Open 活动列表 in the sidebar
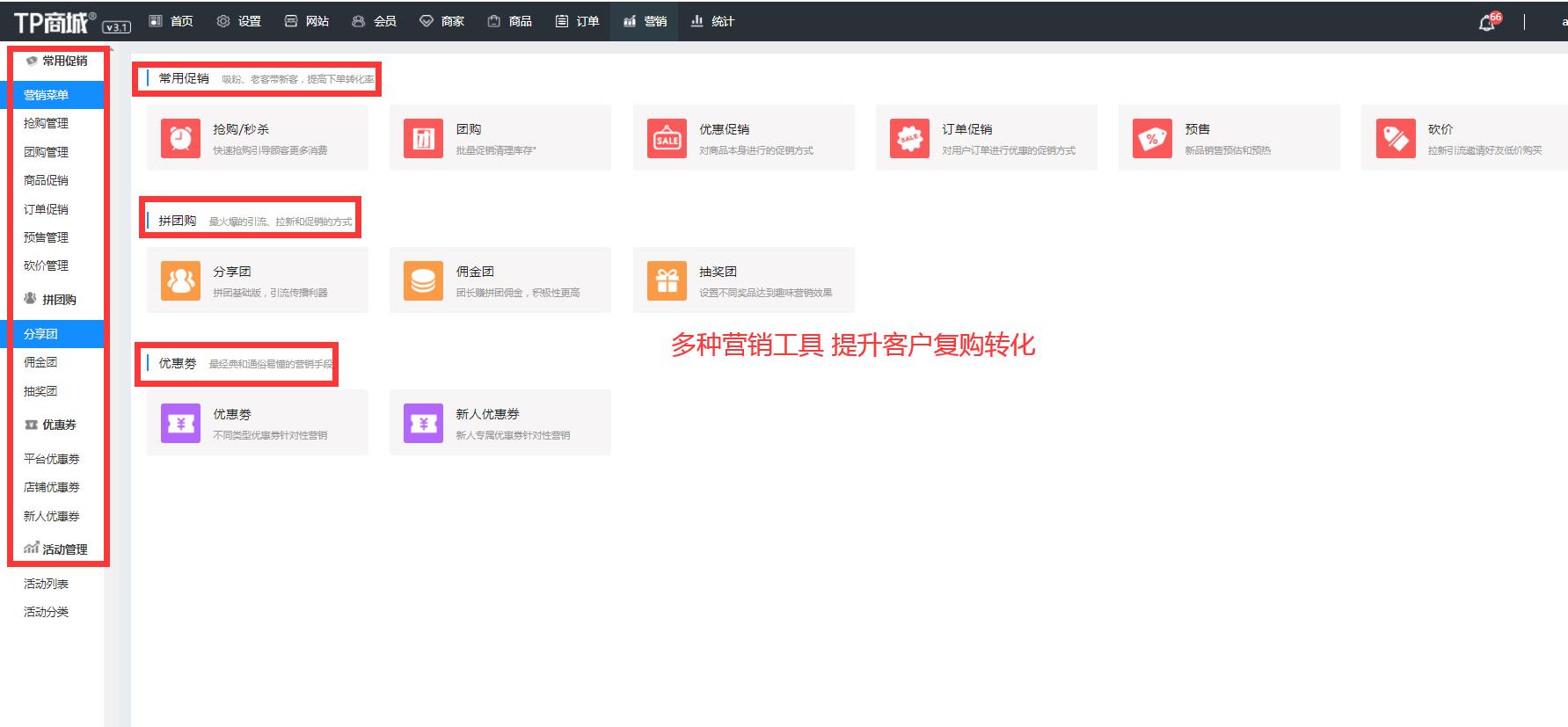The width and height of the screenshot is (1568, 727). [46, 584]
